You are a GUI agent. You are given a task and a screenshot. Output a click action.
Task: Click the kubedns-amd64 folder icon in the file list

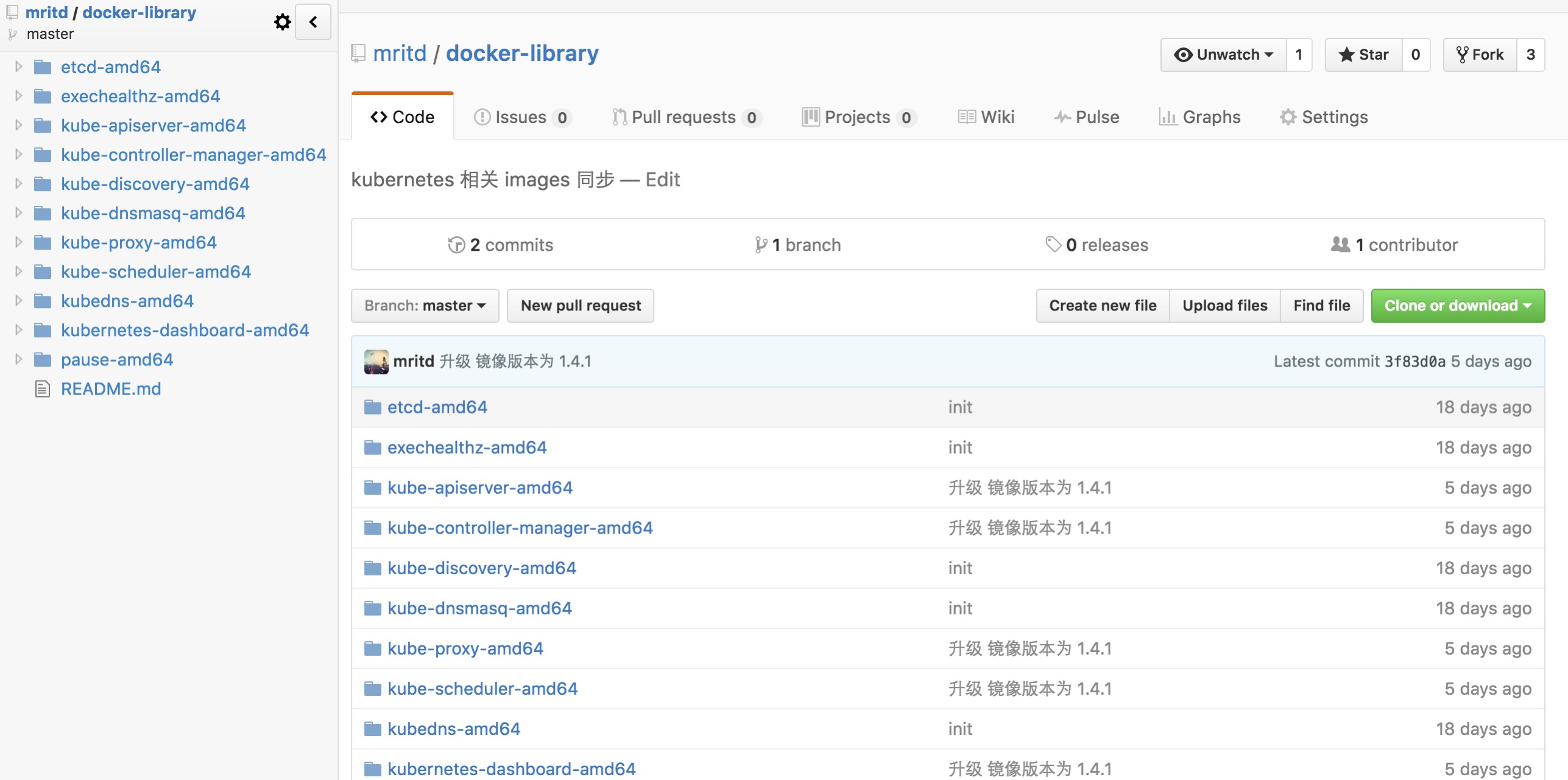coord(372,729)
